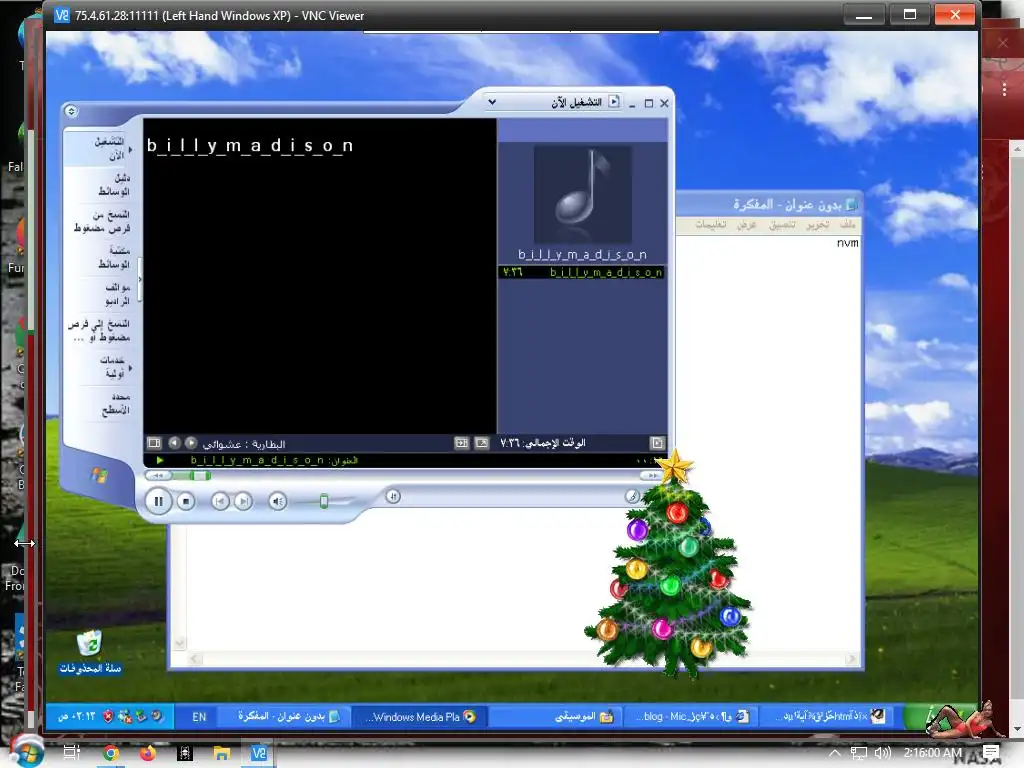Toggle the playlist pane icon

(657, 443)
